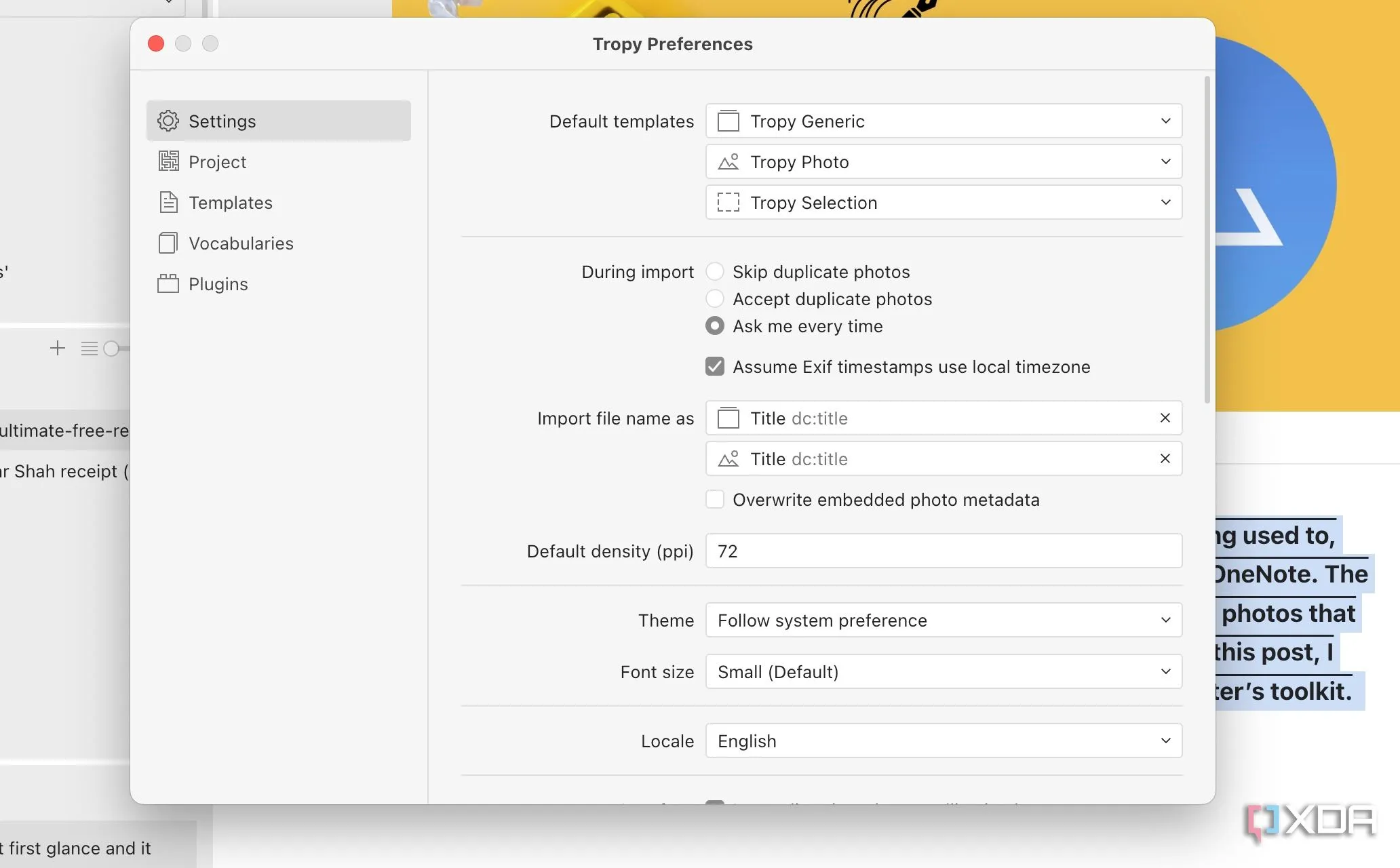Viewport: 1400px width, 868px height.
Task: Select Ask me every time option
Action: [x=715, y=325]
